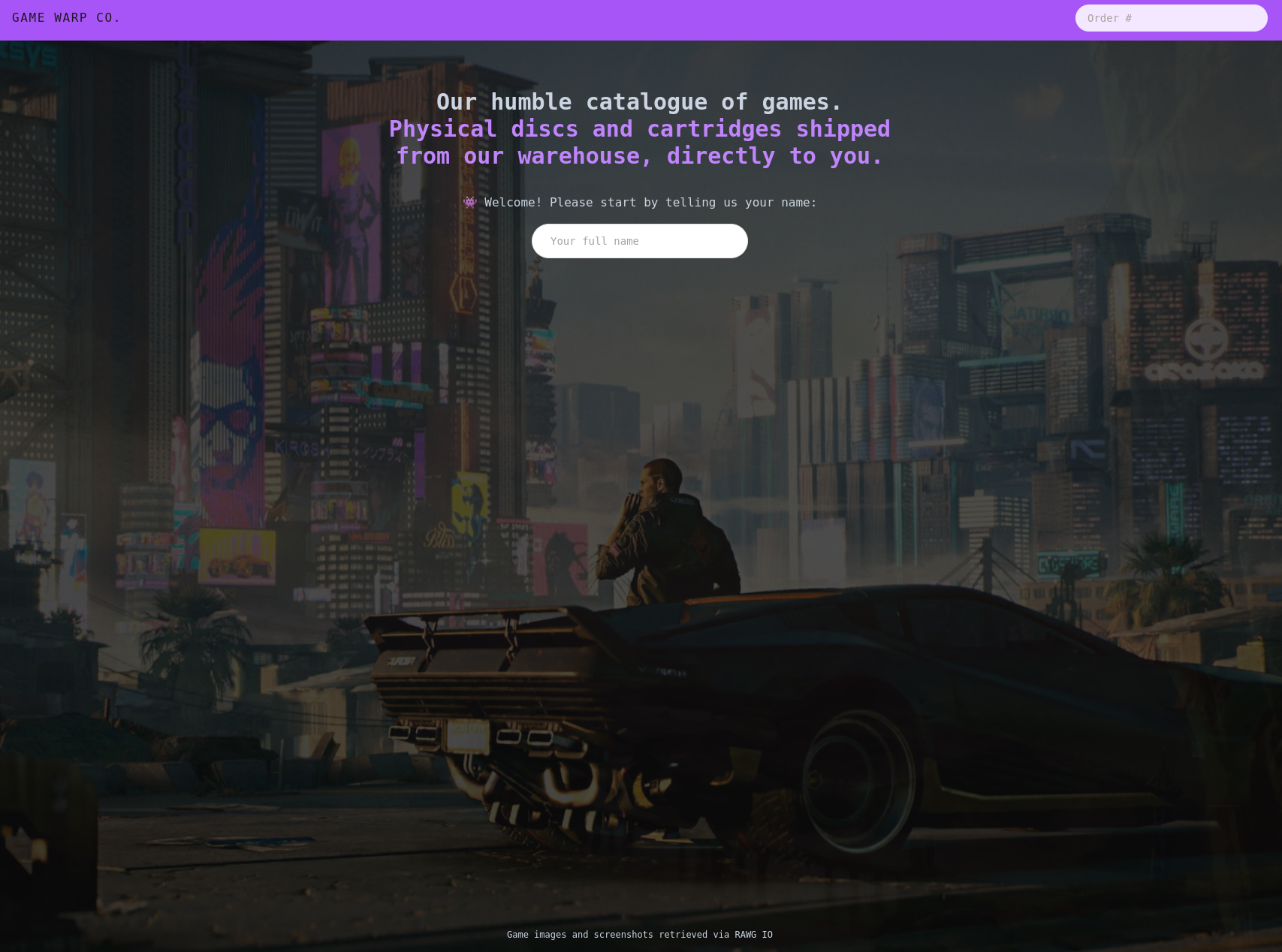Screen dimensions: 1282x952
Task: Click 'Welcome! Please start by telling us your name:'
Action: click(x=650, y=202)
